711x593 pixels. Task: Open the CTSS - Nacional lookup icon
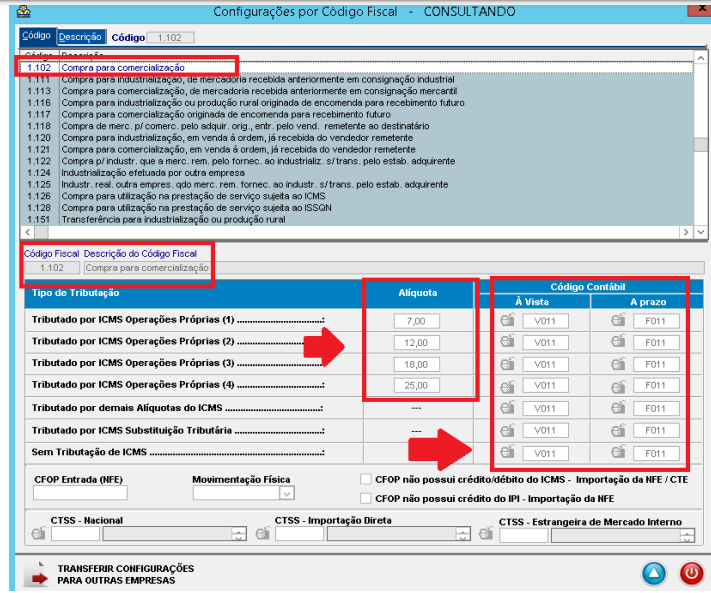(x=39, y=533)
